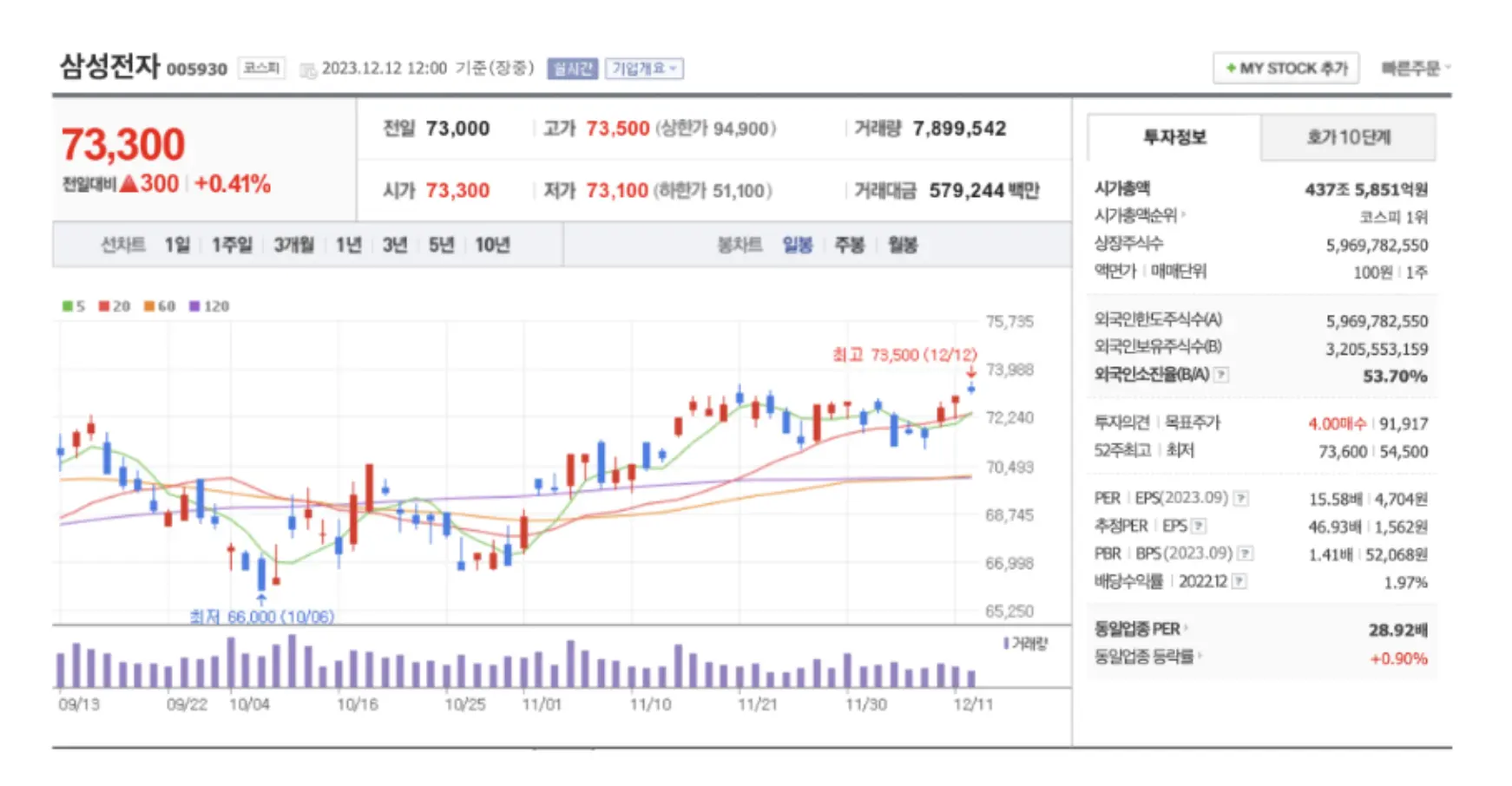Open help icon next to EPS(2023.09)
Screen dimensions: 1512x786
[x=1242, y=498]
